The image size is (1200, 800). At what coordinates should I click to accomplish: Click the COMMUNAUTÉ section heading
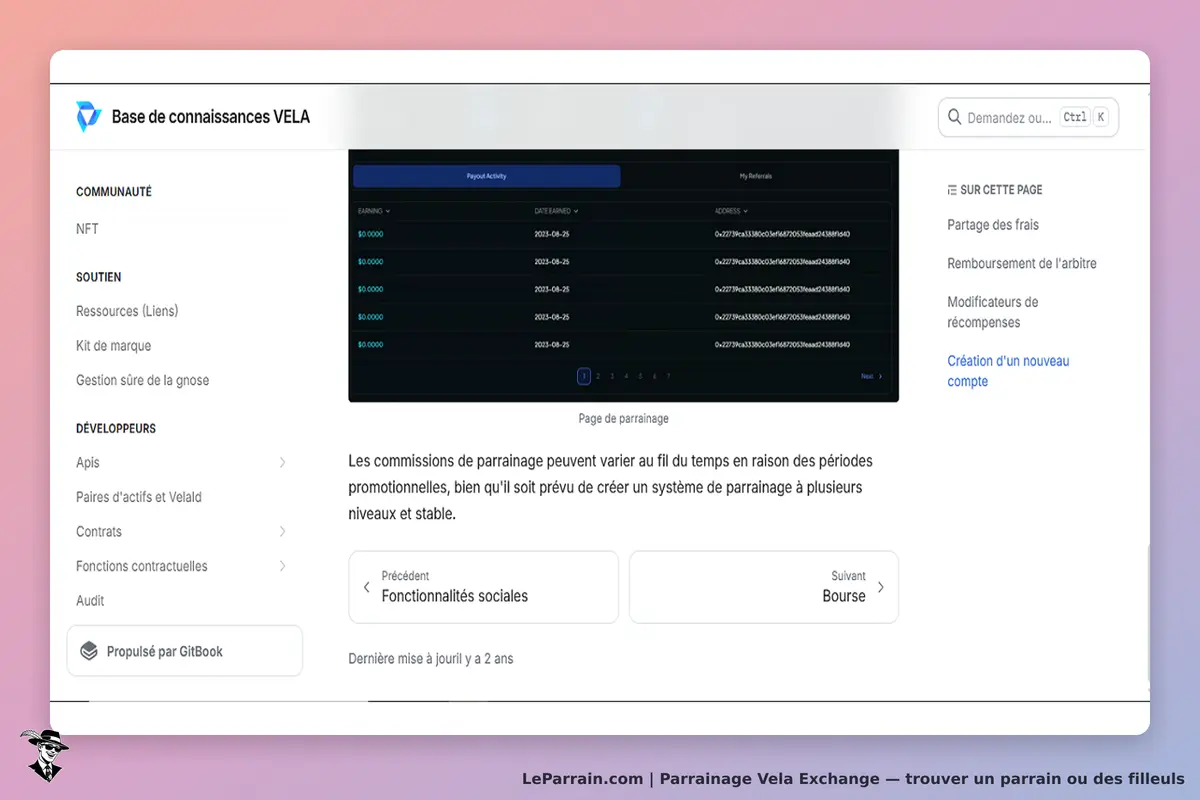click(114, 192)
